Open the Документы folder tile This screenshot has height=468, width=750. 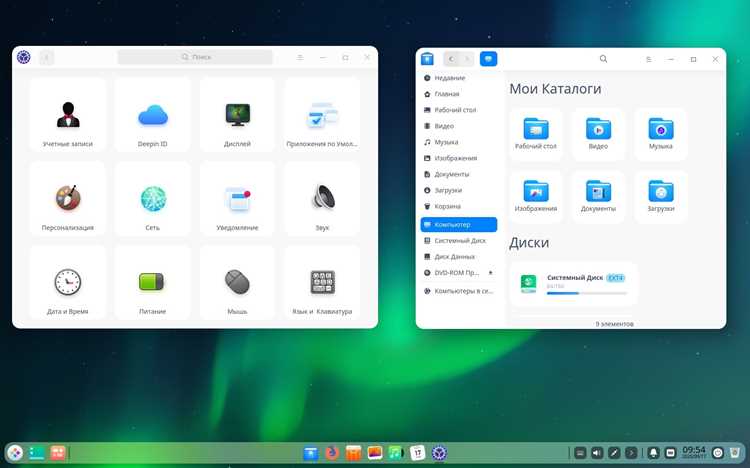coord(598,196)
